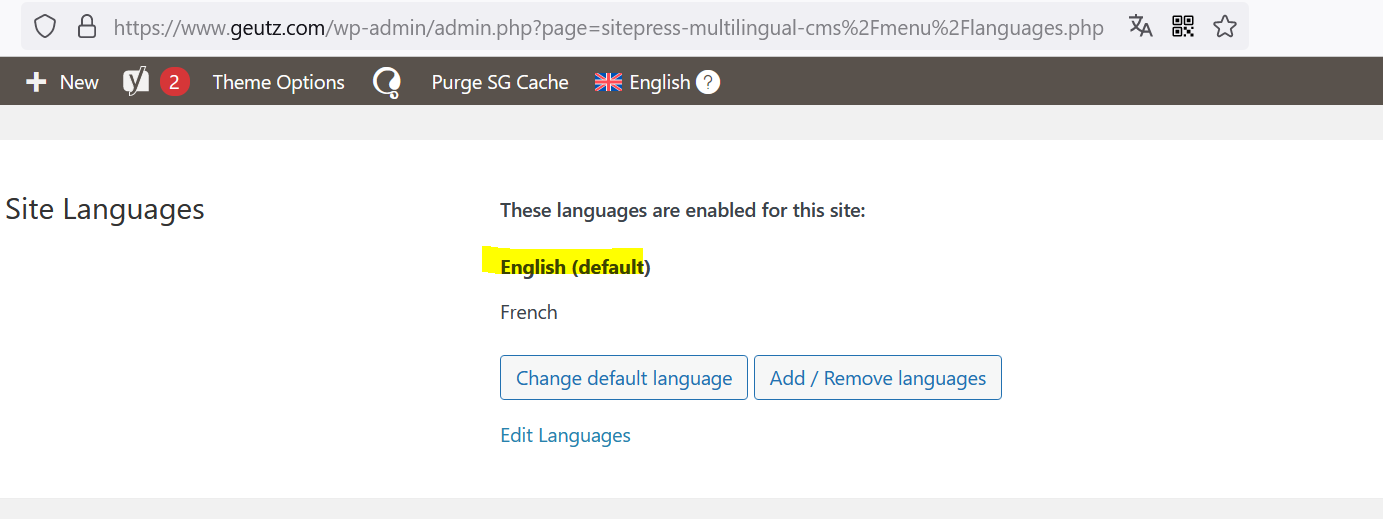Screen dimensions: 1383x519
Task: Click the Q icon in admin bar
Action: (x=387, y=82)
